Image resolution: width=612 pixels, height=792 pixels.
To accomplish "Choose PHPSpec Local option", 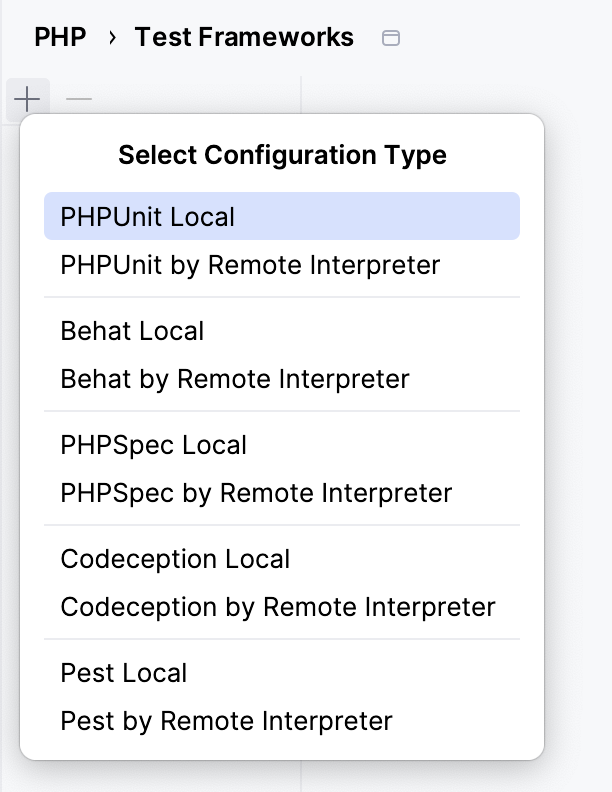I will coord(153,445).
